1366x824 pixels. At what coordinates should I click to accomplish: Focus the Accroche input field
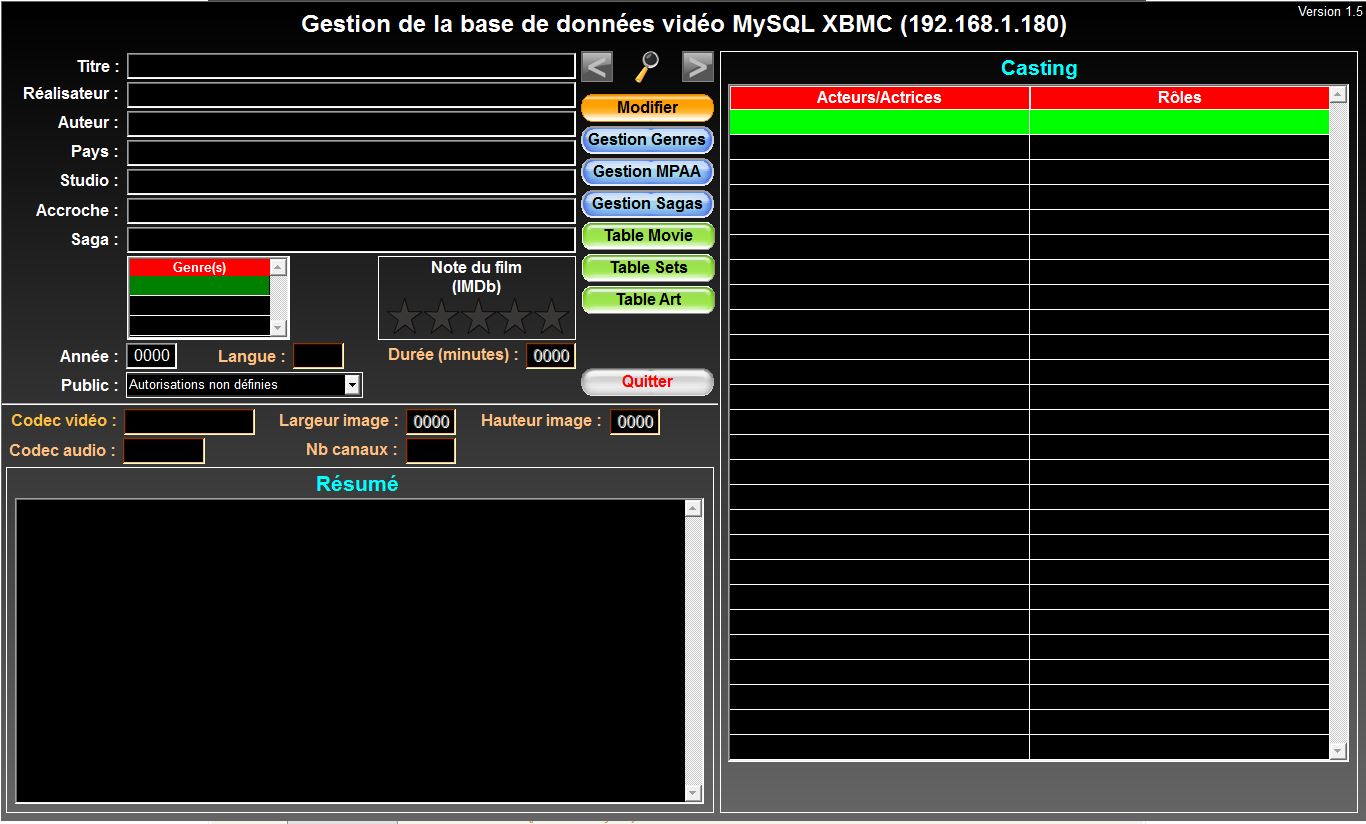point(351,211)
